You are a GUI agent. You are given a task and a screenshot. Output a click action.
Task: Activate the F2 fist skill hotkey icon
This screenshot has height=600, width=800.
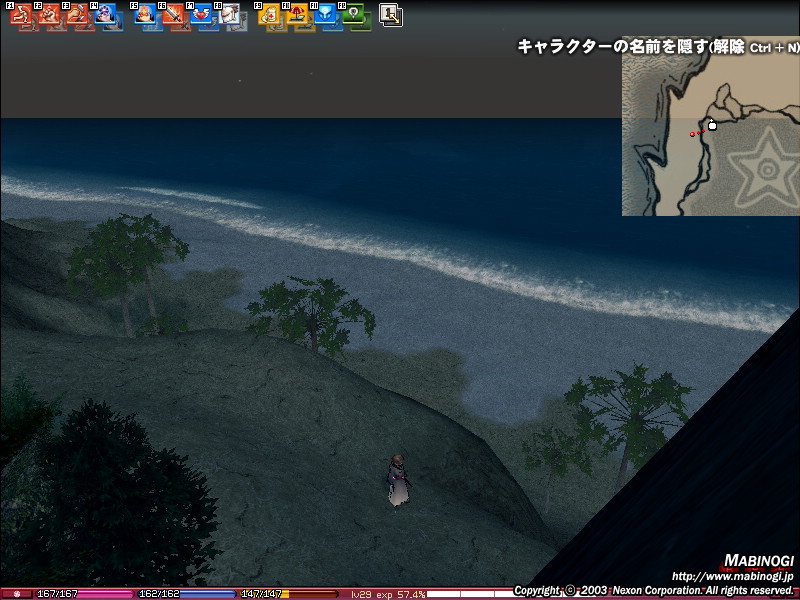coord(49,14)
